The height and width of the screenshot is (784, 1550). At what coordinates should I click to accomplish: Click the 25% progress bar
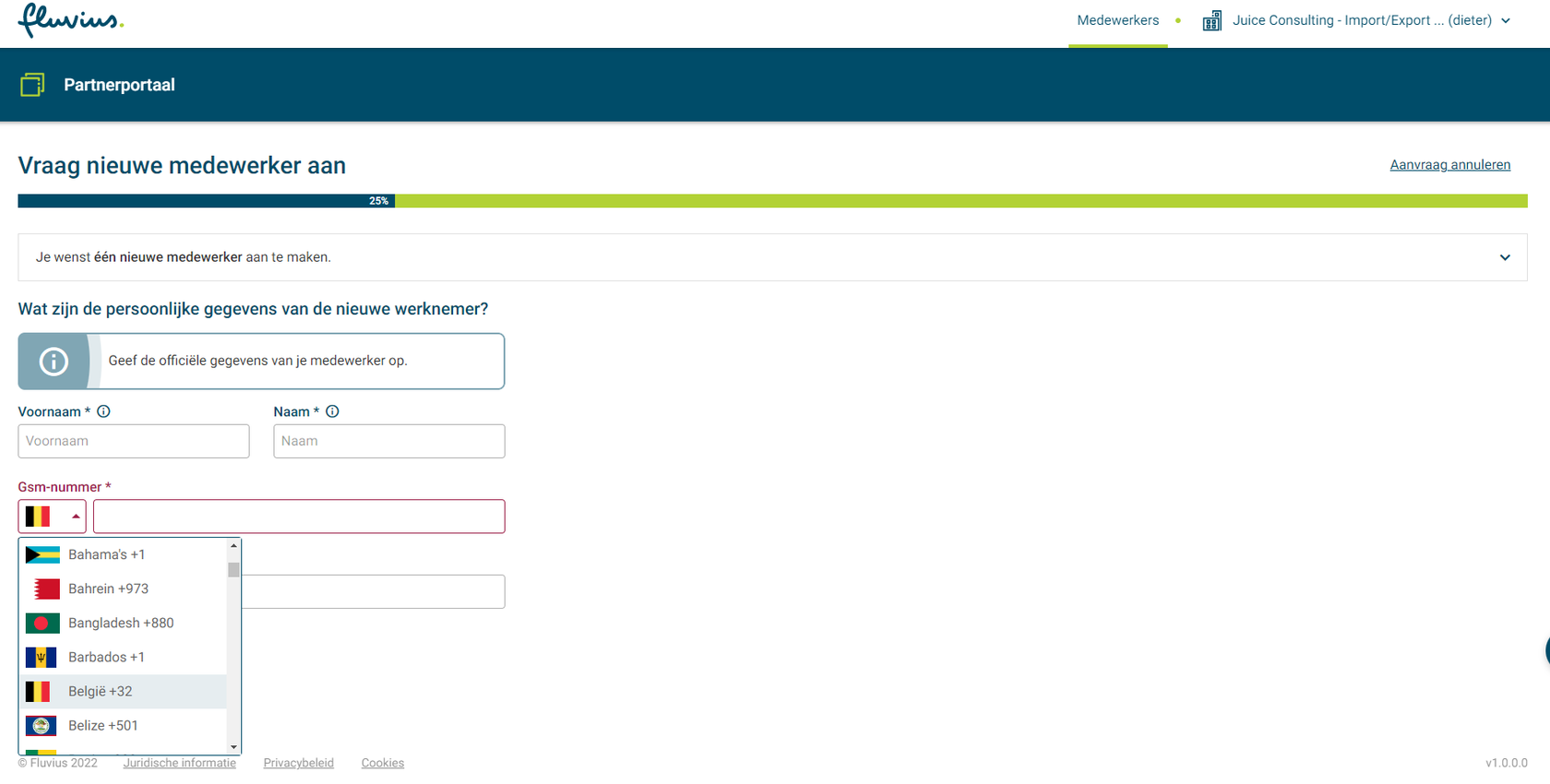[771, 201]
